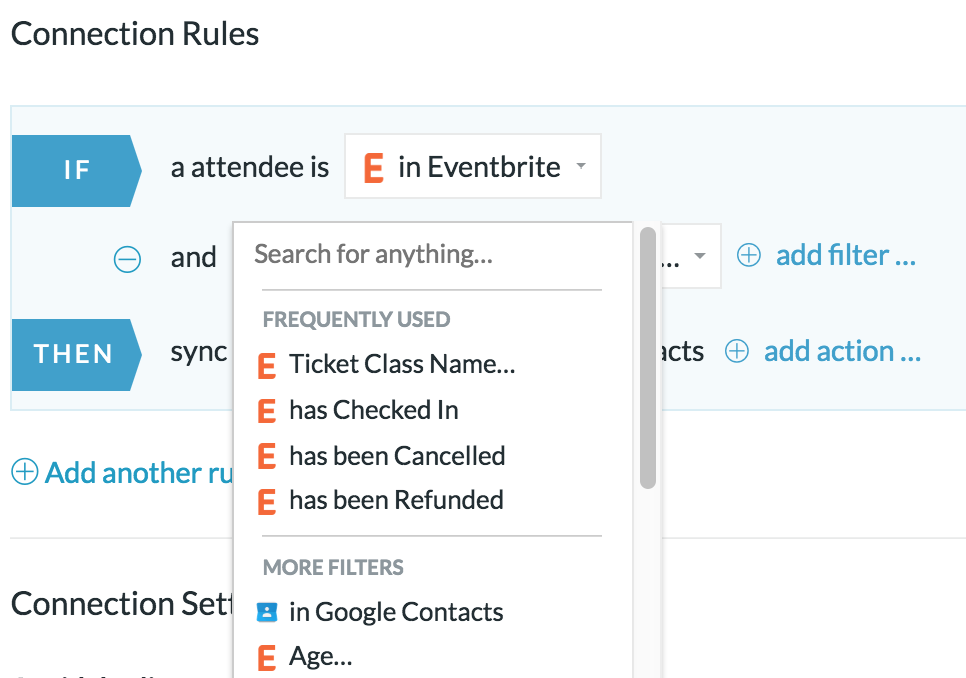This screenshot has height=678, width=966.
Task: Click the Eventbrite logo in the IF selector
Action: click(373, 168)
